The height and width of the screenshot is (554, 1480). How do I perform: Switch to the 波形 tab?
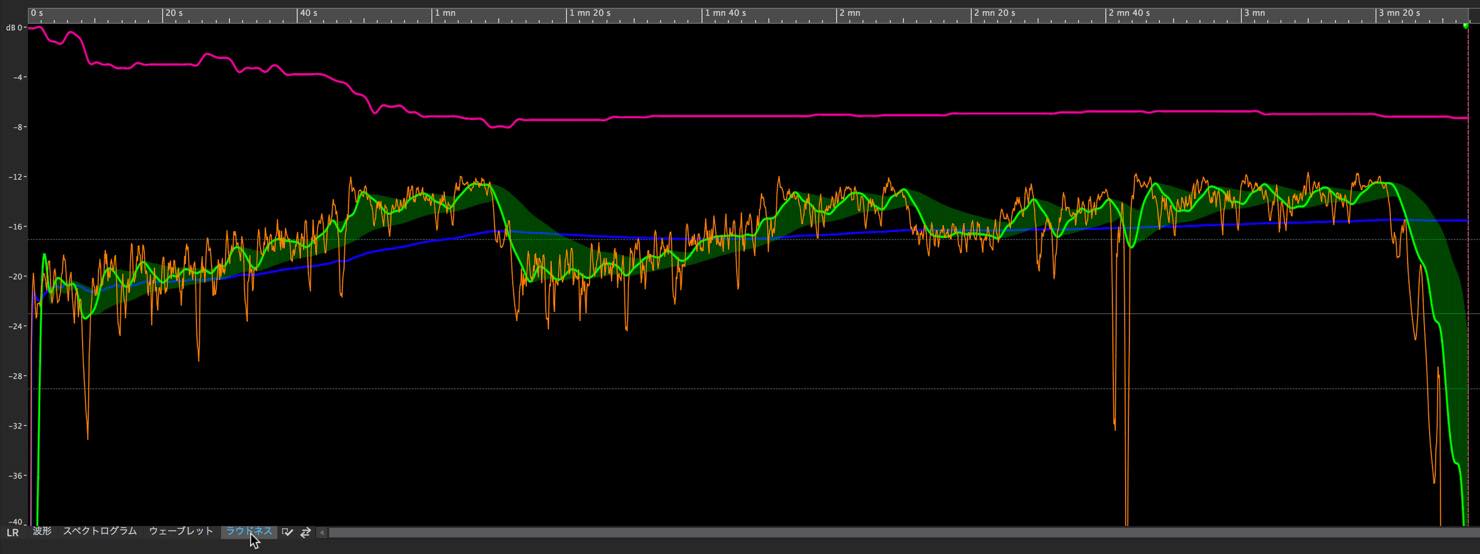41,532
